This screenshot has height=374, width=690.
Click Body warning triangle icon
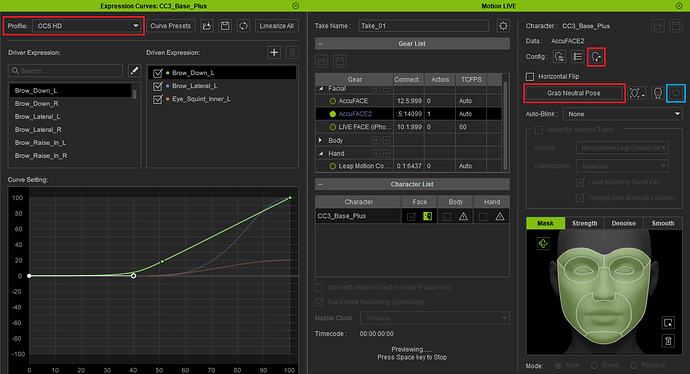[463, 216]
